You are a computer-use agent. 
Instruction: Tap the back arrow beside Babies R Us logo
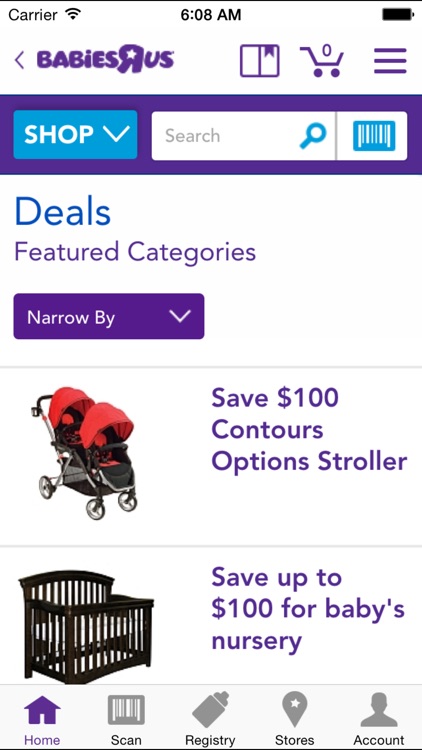[19, 61]
